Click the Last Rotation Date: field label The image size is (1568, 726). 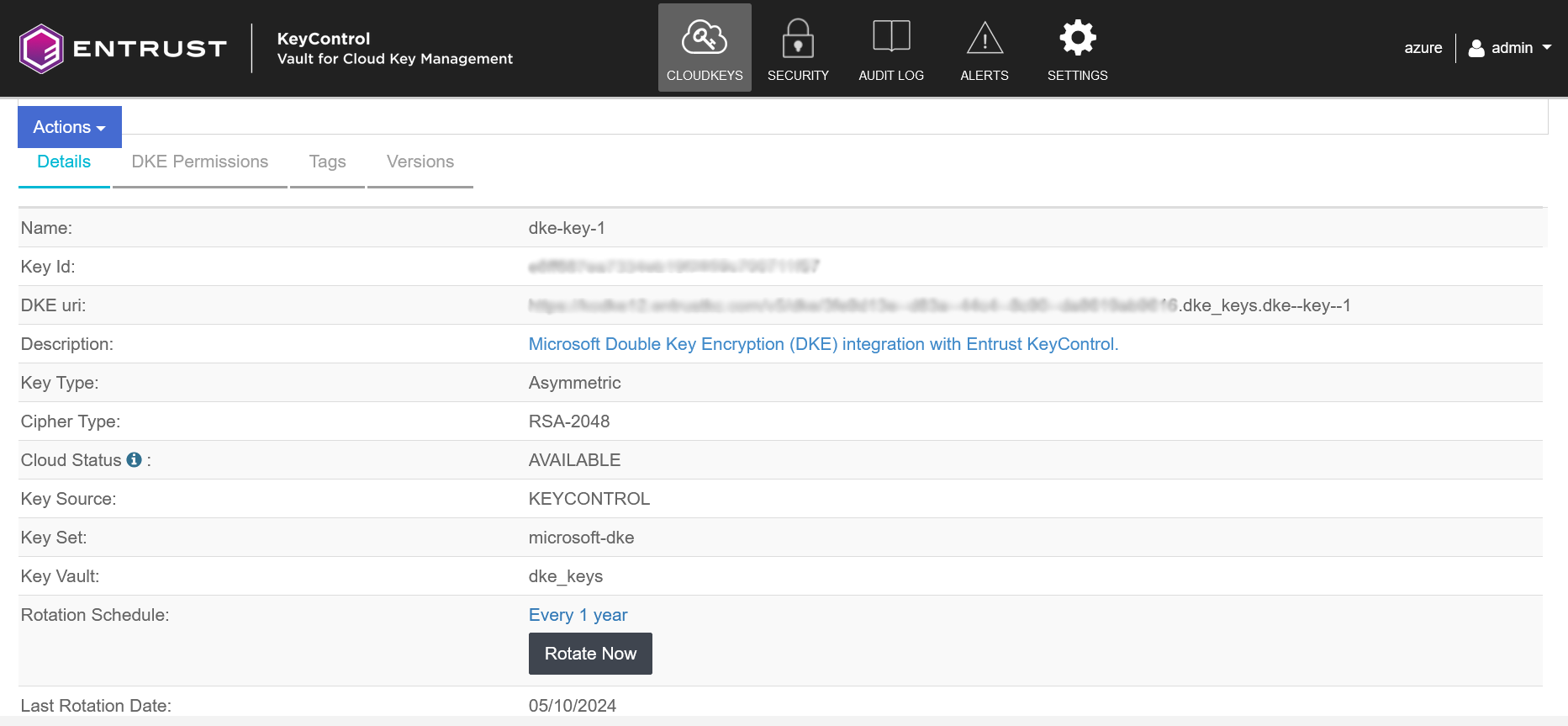pyautogui.click(x=96, y=706)
